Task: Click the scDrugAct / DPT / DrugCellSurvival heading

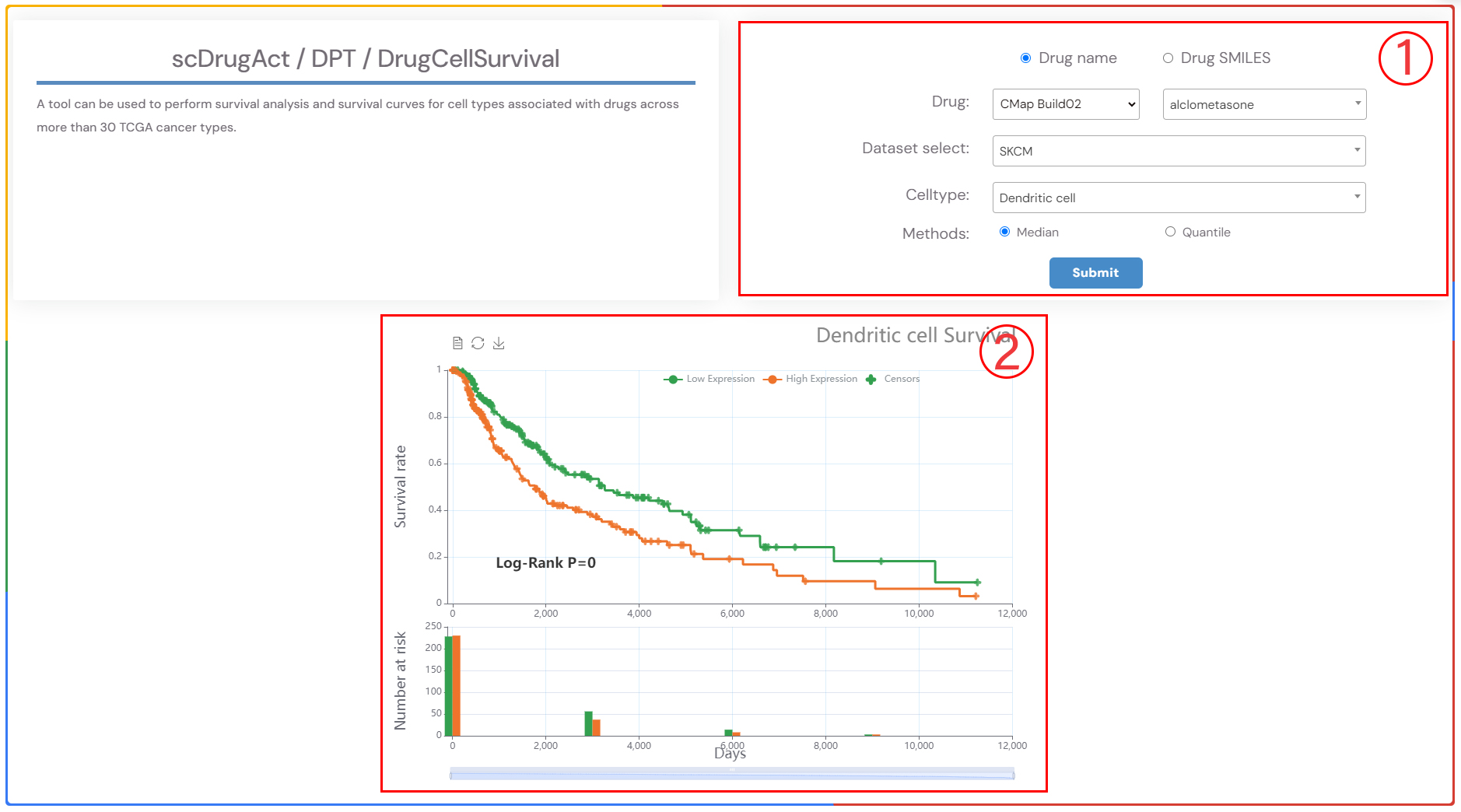Action: coord(366,59)
